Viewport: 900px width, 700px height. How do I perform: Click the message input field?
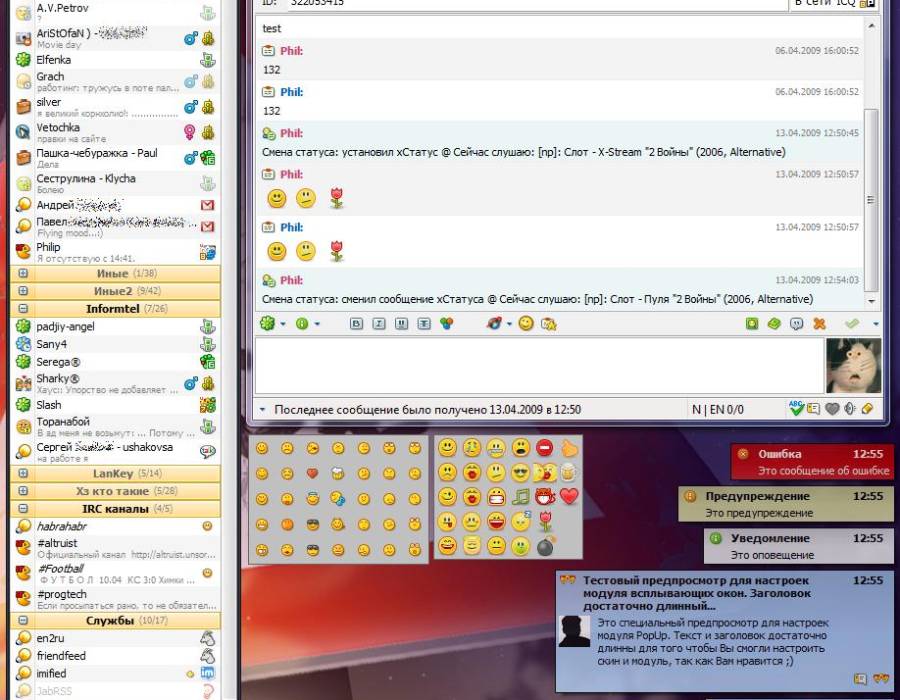point(540,365)
